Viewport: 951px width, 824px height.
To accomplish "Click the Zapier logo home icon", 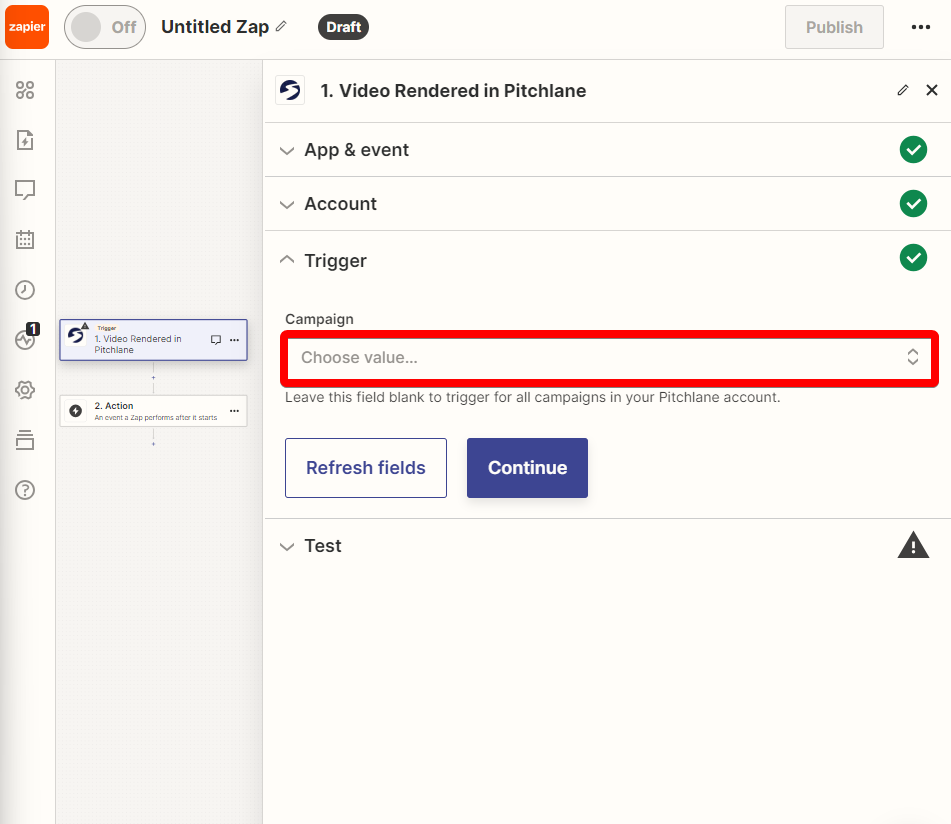I will click(27, 27).
